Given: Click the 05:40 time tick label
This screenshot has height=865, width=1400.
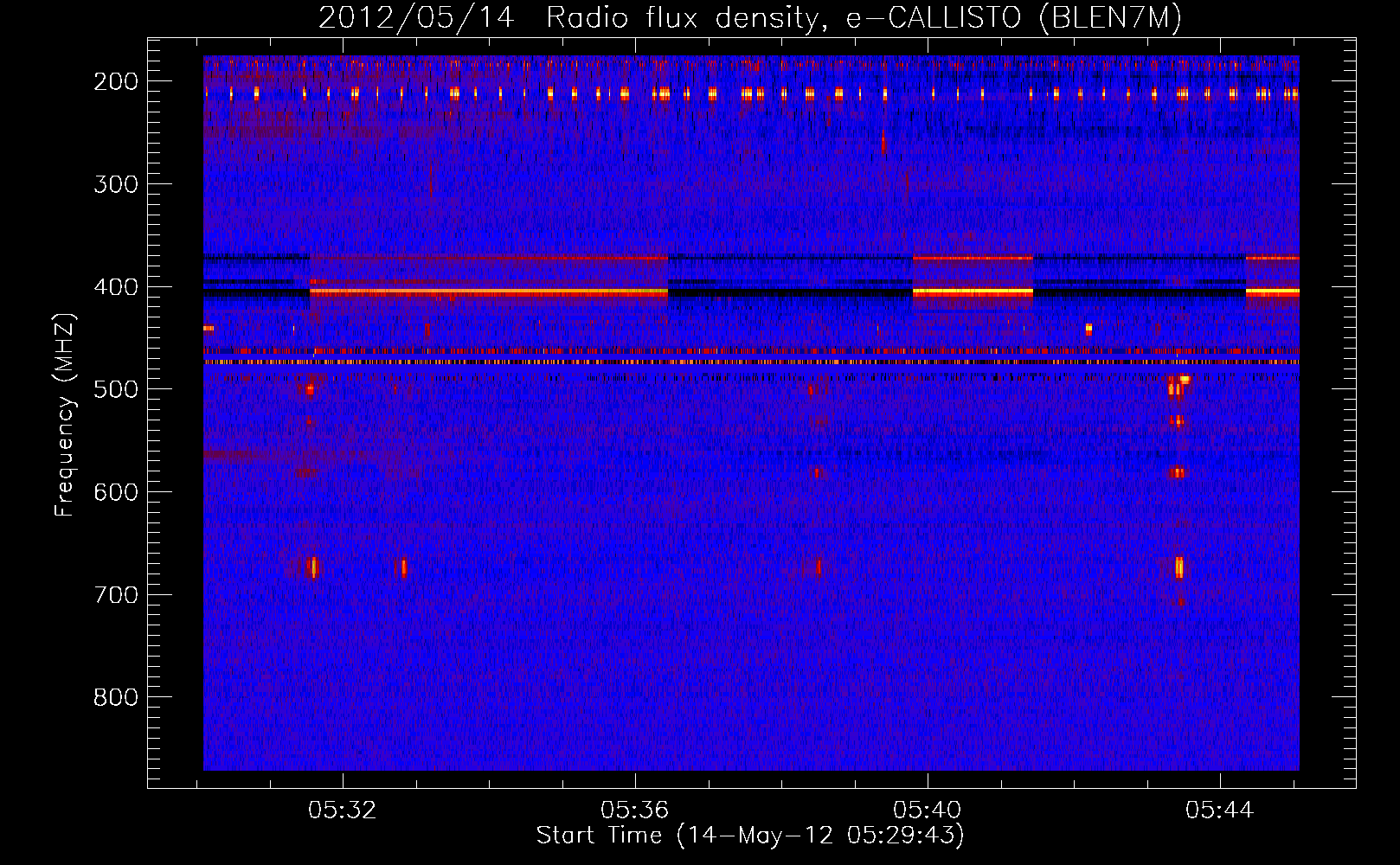Looking at the screenshot, I should [x=928, y=811].
